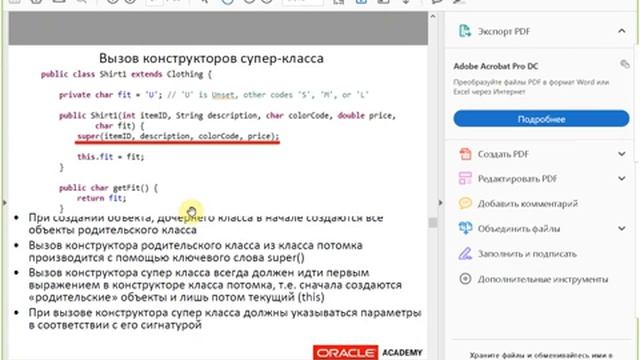The height and width of the screenshot is (360, 640).
Task: Open the Экспорт PDF tool icon
Action: pyautogui.click(x=464, y=31)
